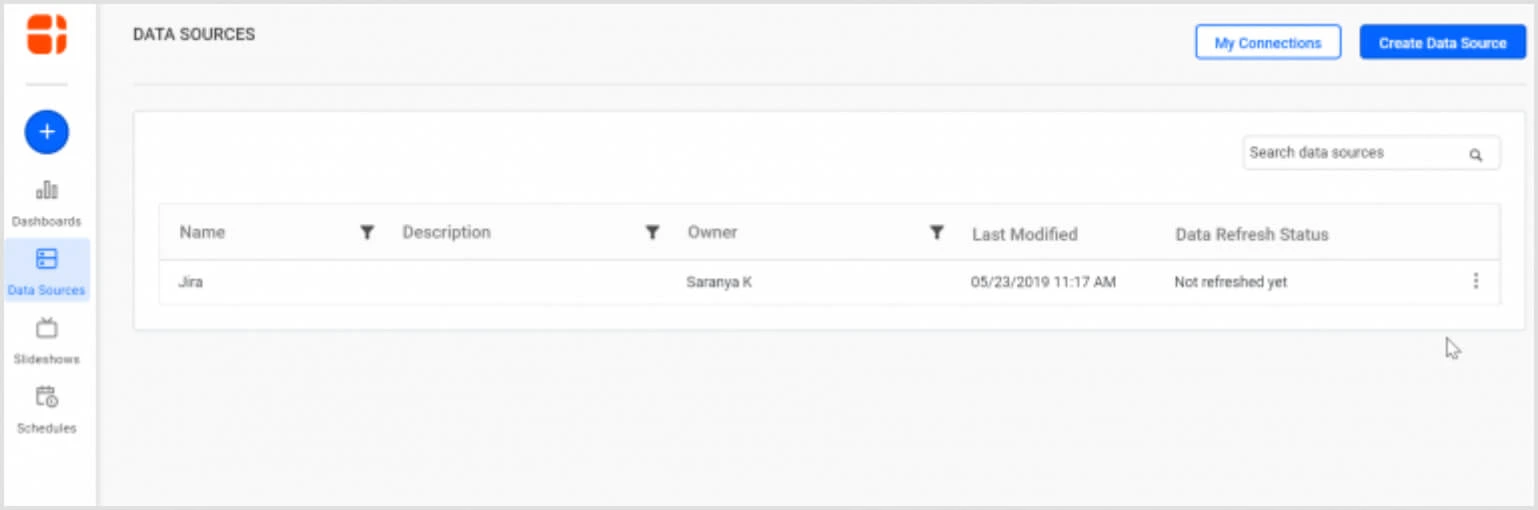Open the Name column filter
The image size is (1538, 510).
pyautogui.click(x=367, y=233)
